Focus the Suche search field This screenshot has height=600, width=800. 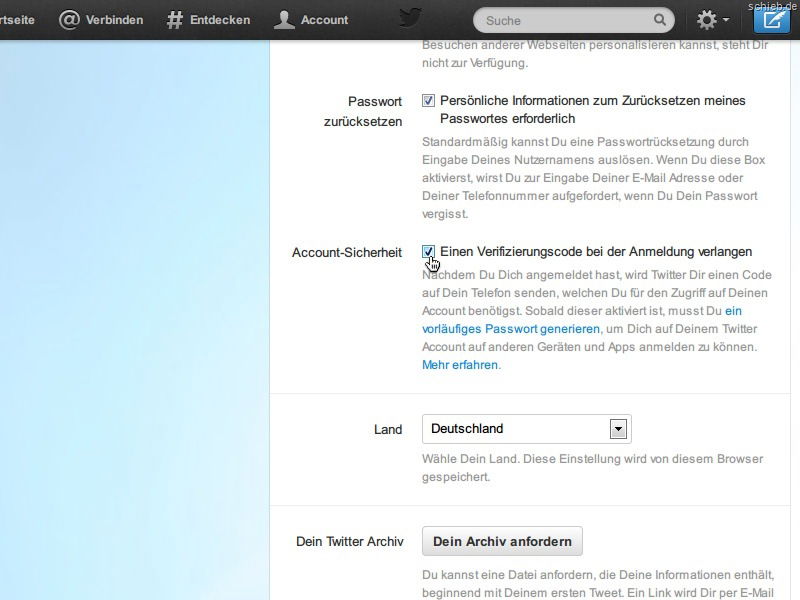(573, 20)
